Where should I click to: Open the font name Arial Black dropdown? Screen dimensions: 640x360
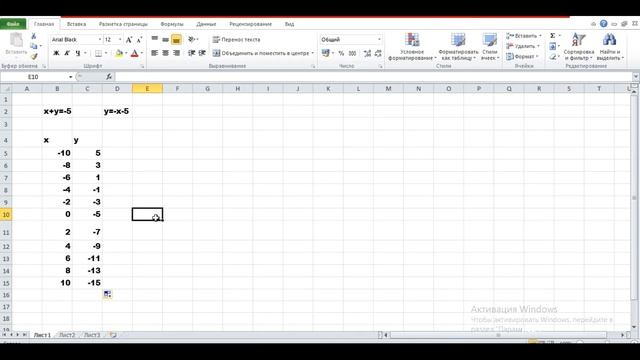[x=100, y=40]
